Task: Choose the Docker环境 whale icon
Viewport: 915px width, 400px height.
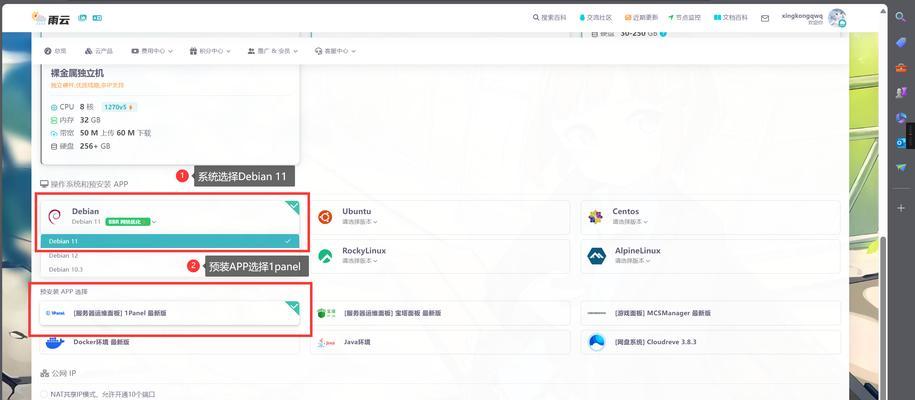Action: point(55,342)
